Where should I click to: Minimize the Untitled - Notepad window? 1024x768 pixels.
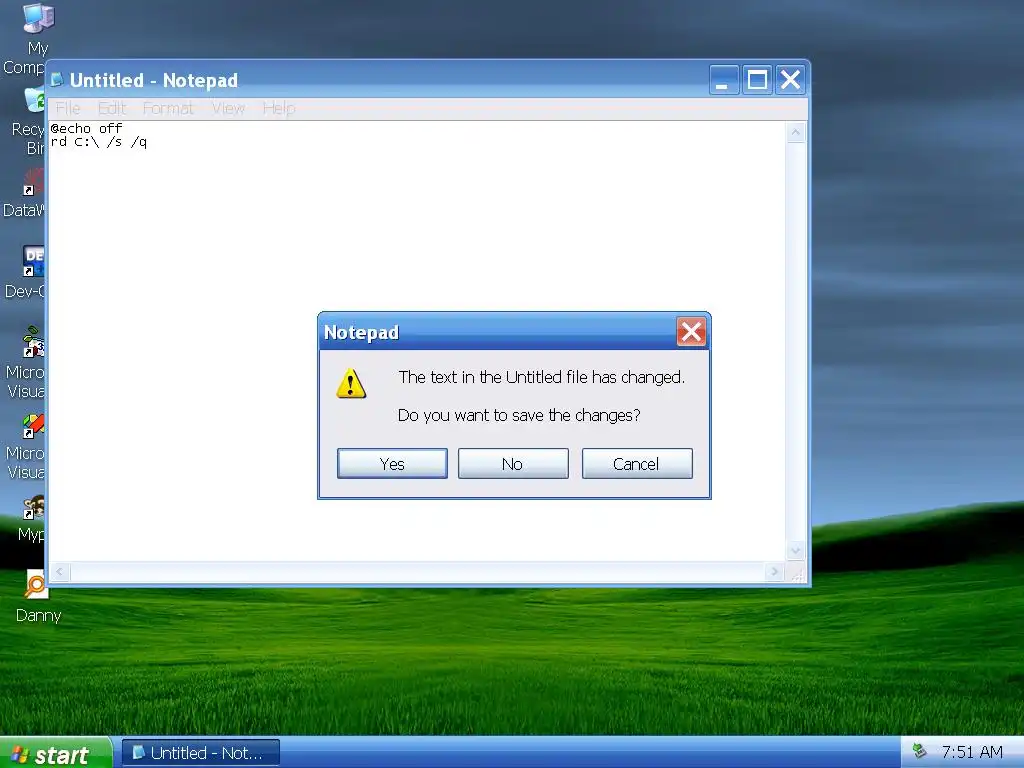coord(724,80)
